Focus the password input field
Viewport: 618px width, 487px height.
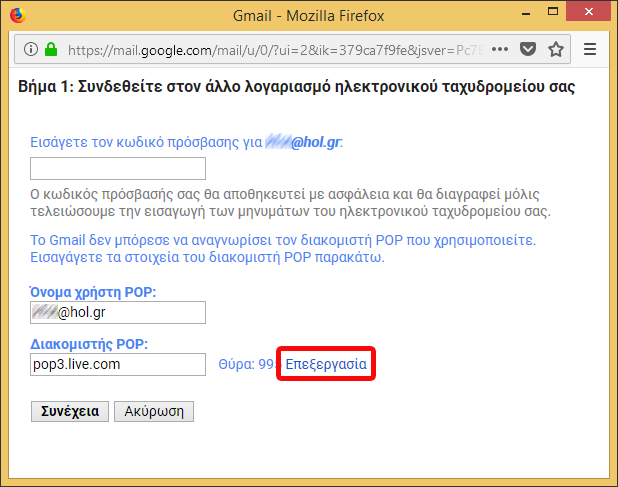pyautogui.click(x=118, y=168)
